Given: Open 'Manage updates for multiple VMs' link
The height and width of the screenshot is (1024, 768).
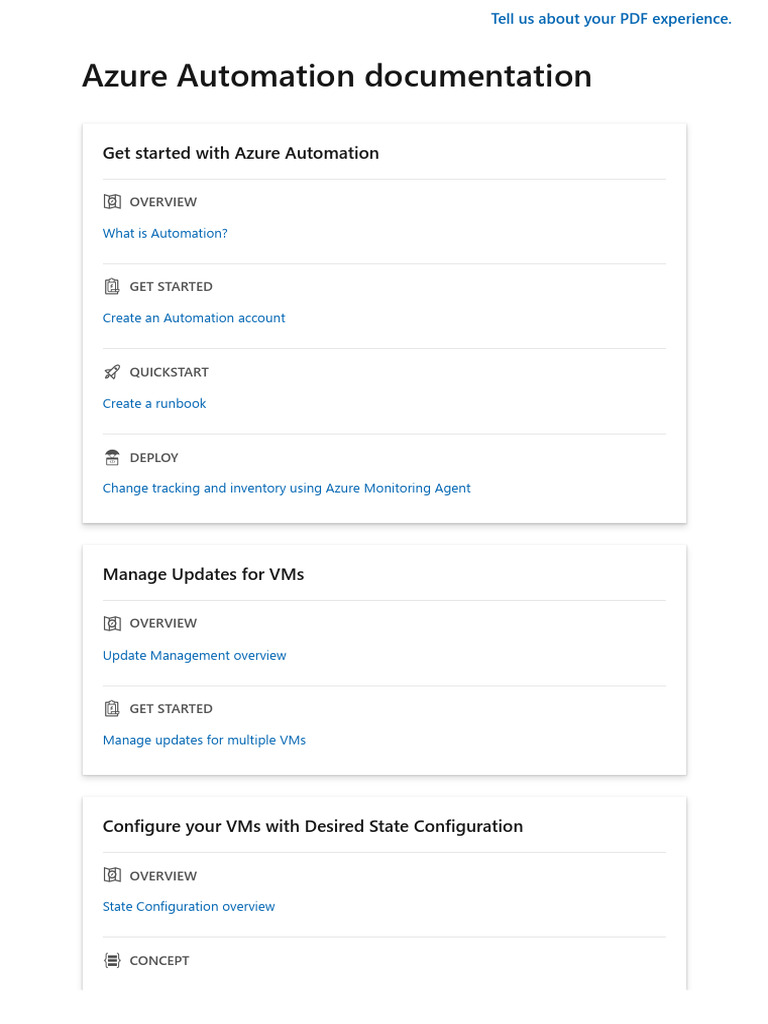Looking at the screenshot, I should (x=204, y=741).
